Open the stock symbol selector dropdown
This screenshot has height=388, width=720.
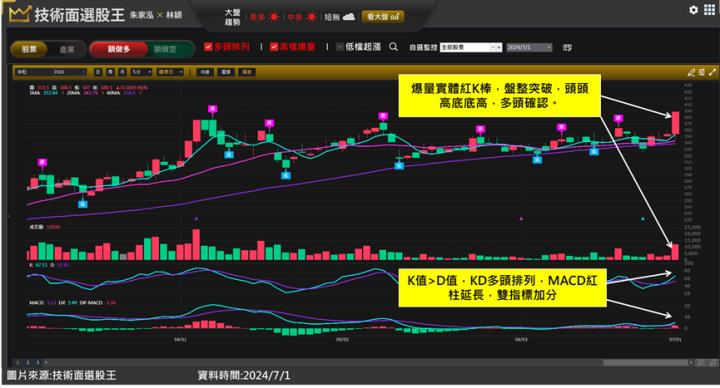tap(51, 72)
